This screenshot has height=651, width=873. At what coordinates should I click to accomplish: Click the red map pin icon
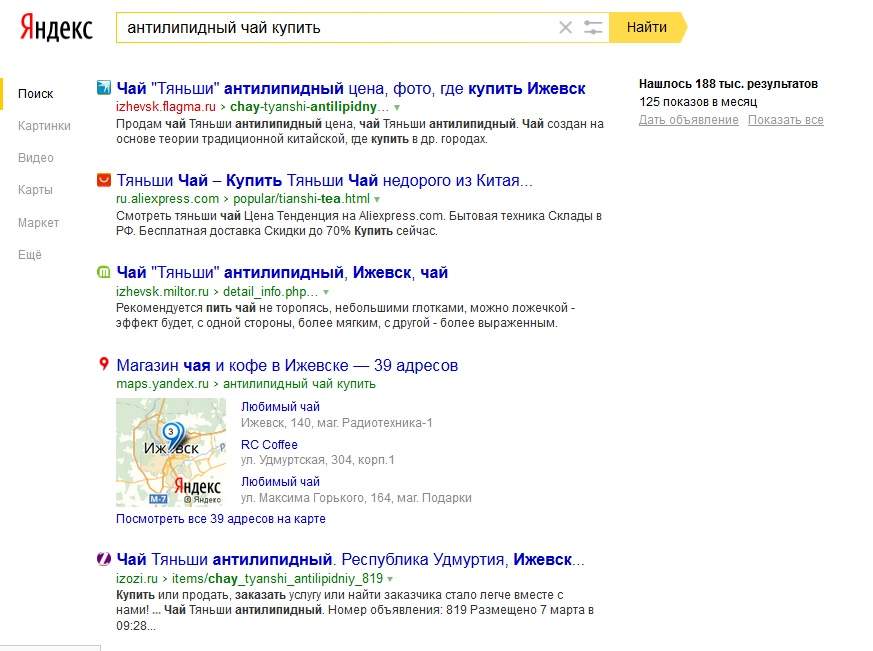click(x=104, y=364)
